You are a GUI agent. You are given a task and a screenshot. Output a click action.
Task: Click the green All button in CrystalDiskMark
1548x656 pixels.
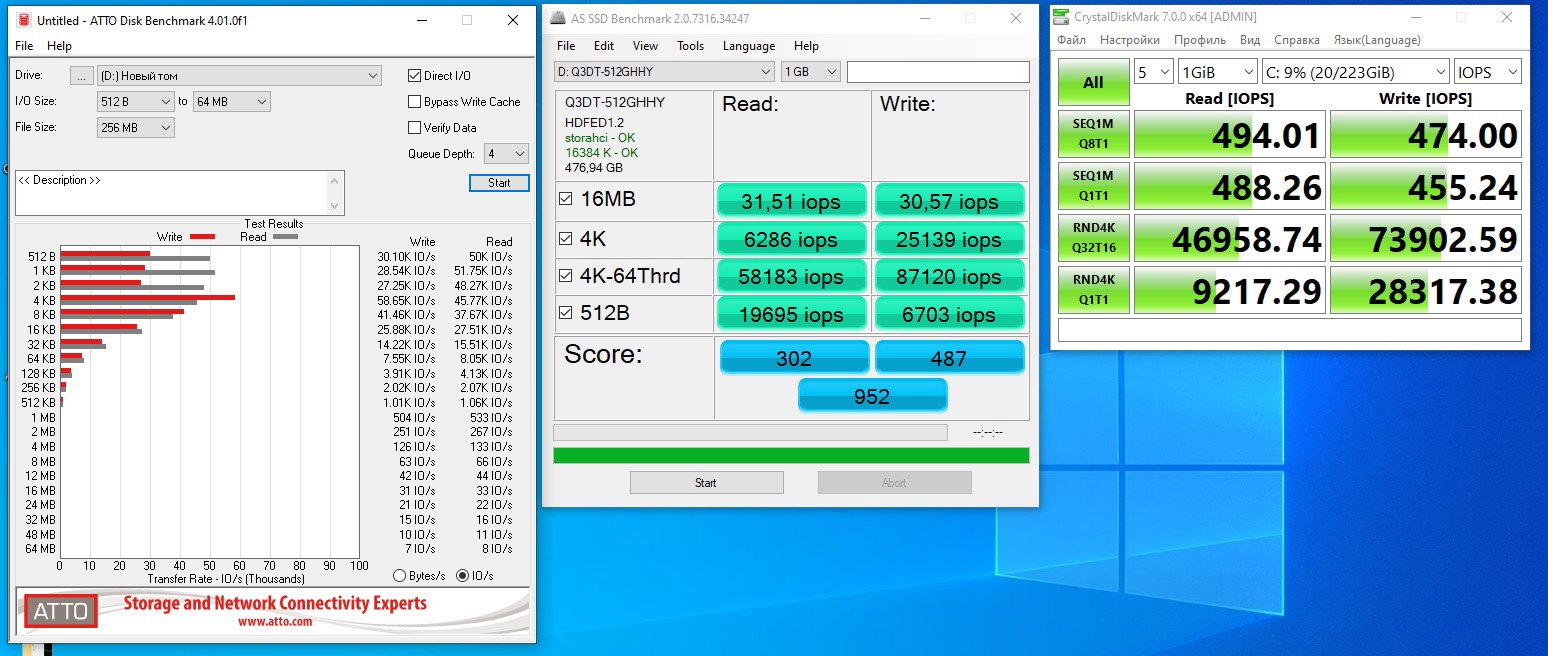coord(1093,82)
